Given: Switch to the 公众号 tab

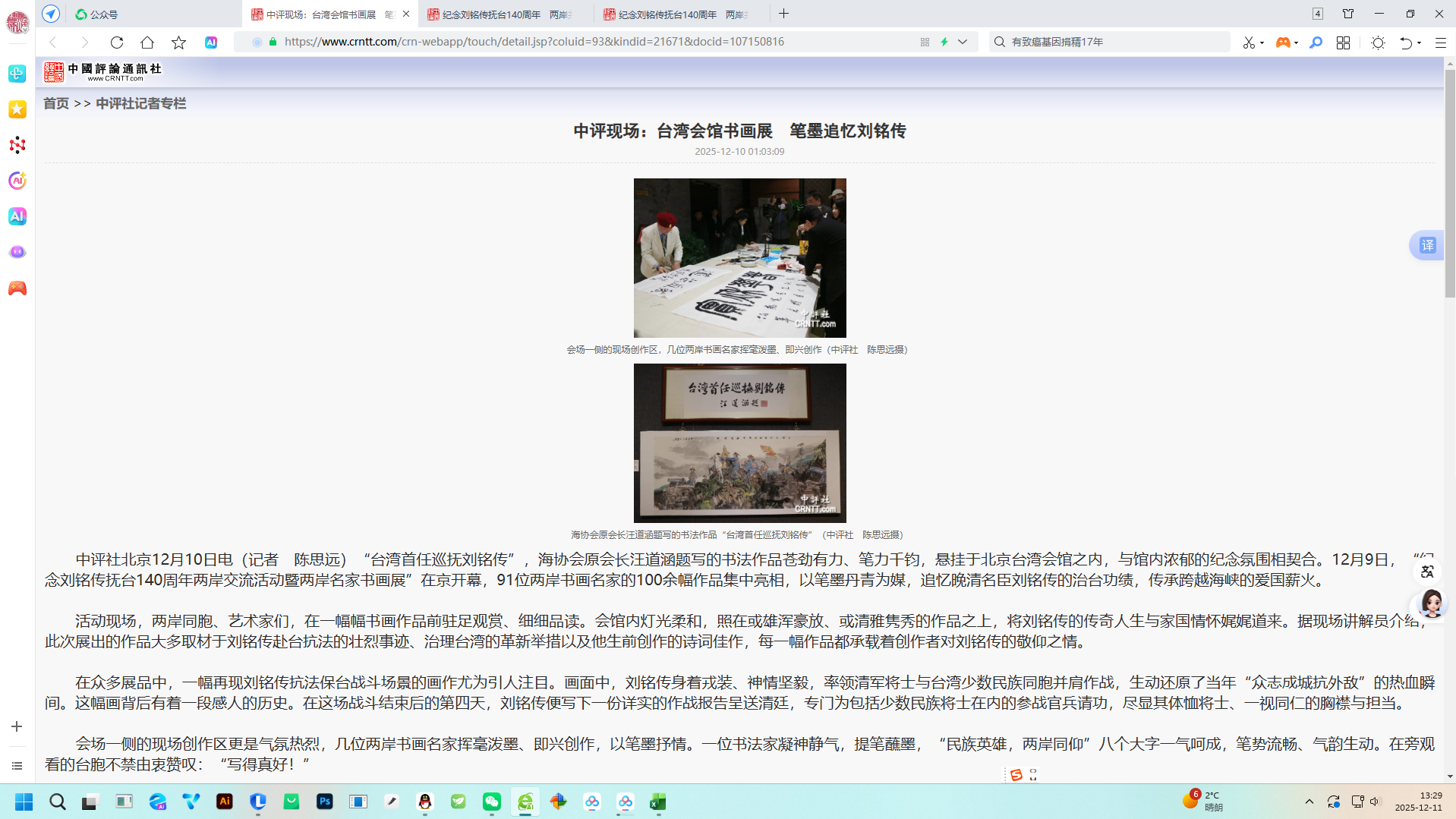Looking at the screenshot, I should click(x=104, y=14).
